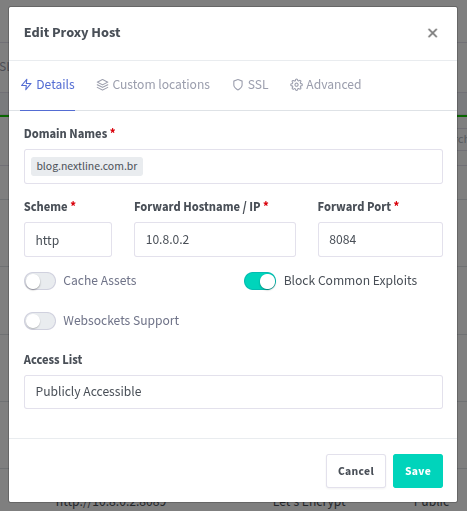
Task: Disable the Block Common Exploits toggle
Action: [x=260, y=281]
